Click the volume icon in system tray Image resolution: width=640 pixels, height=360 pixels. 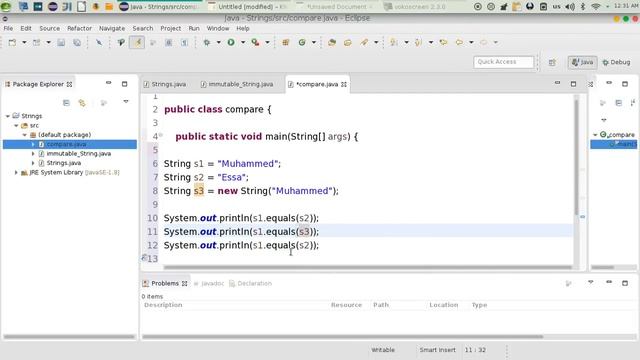point(570,7)
